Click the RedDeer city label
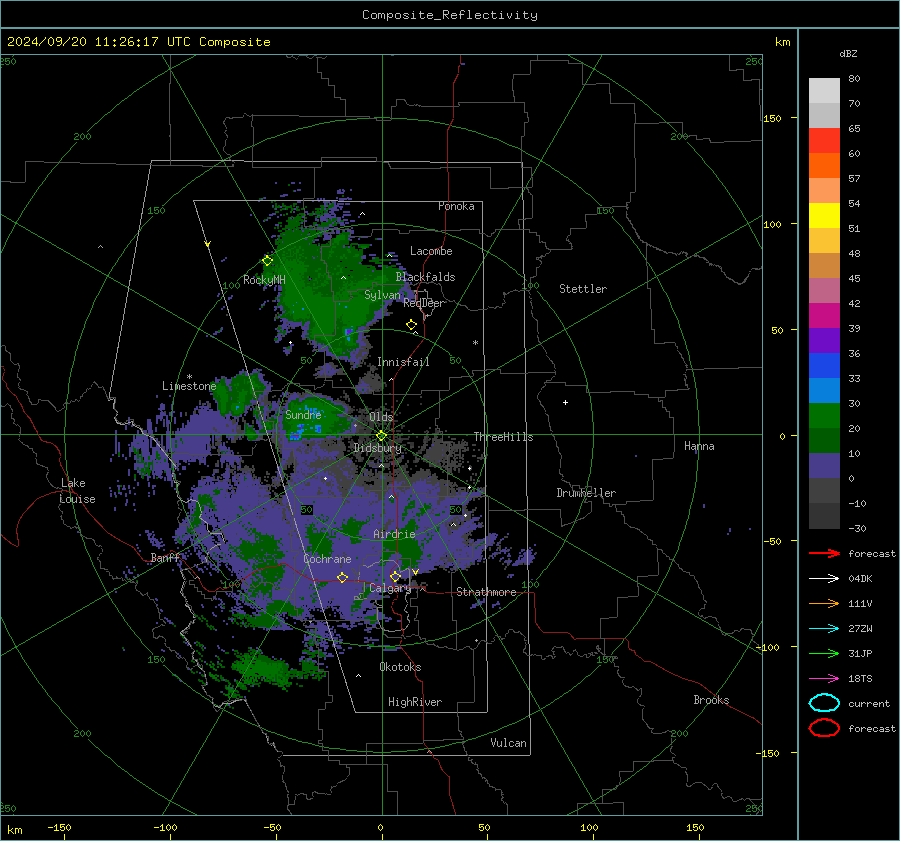 pyautogui.click(x=424, y=303)
